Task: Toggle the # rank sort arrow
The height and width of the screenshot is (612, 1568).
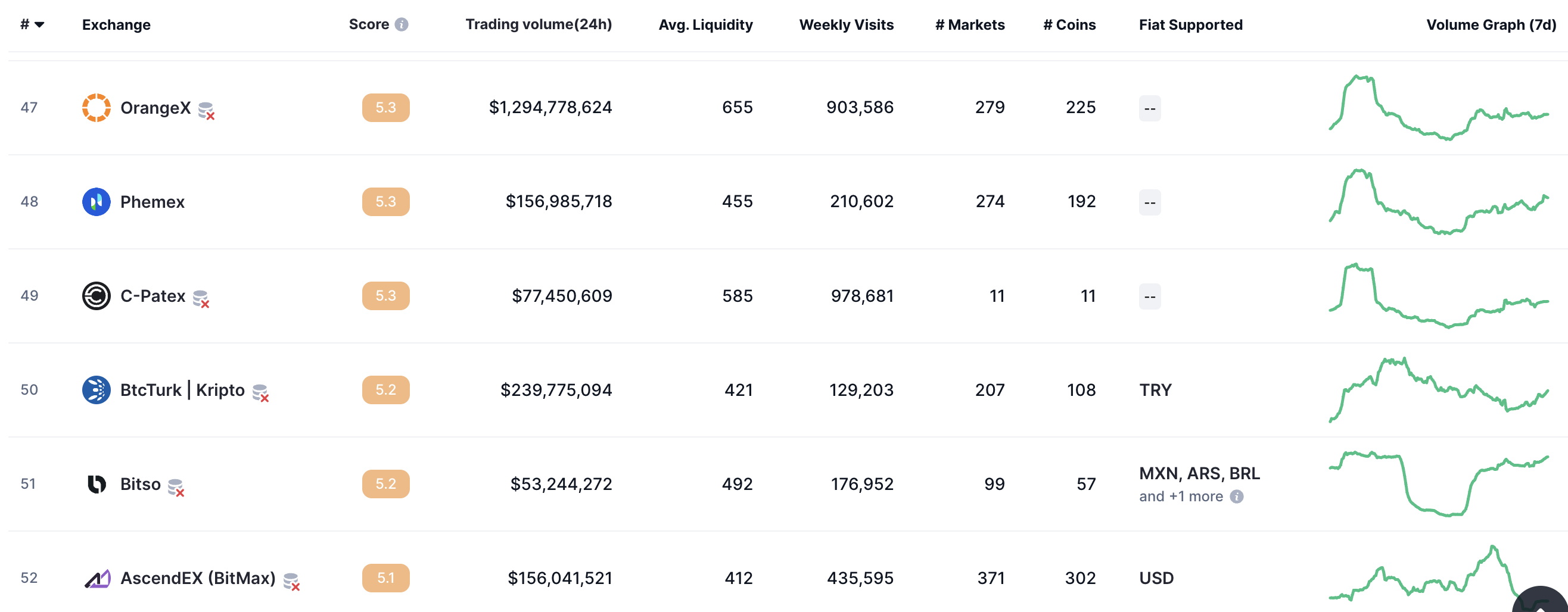Action: point(39,24)
